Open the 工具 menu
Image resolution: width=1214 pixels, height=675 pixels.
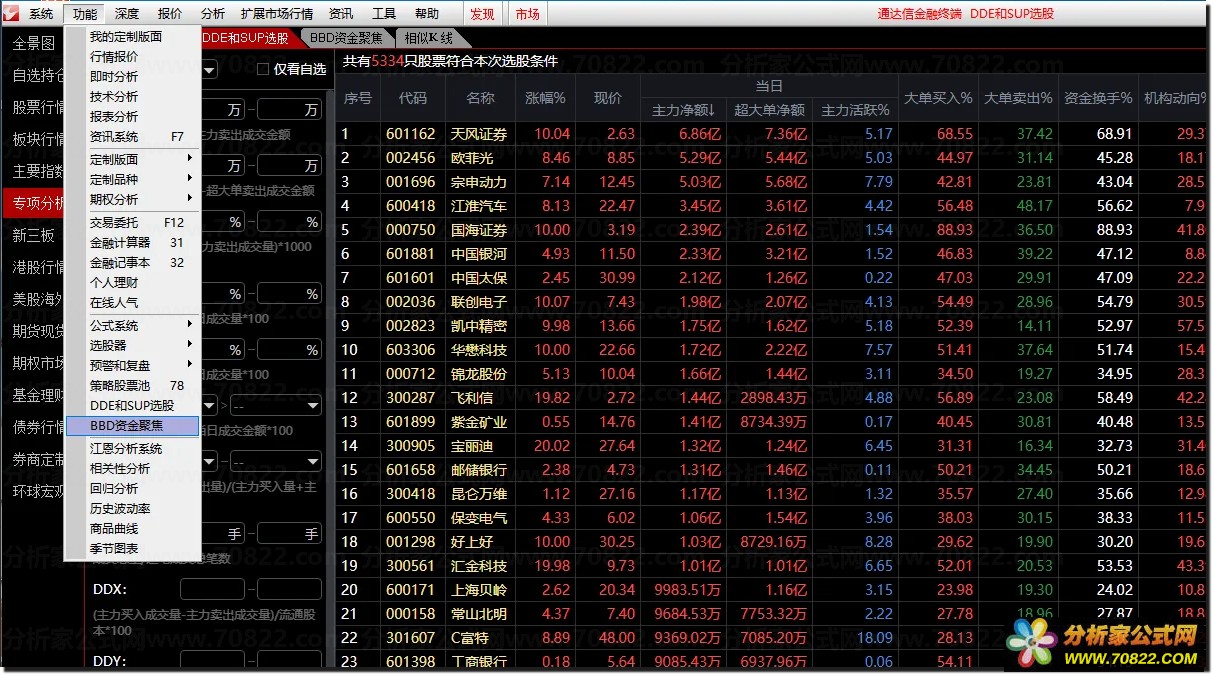384,13
